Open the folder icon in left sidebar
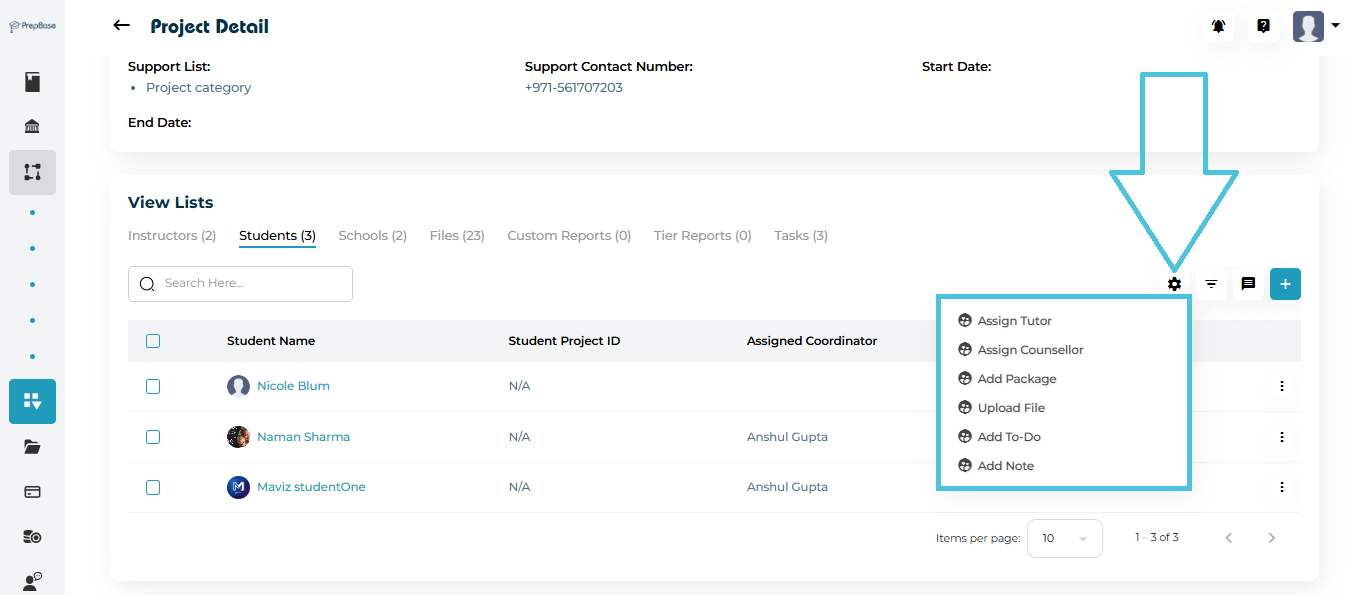This screenshot has height=595, width=1361. coord(32,447)
